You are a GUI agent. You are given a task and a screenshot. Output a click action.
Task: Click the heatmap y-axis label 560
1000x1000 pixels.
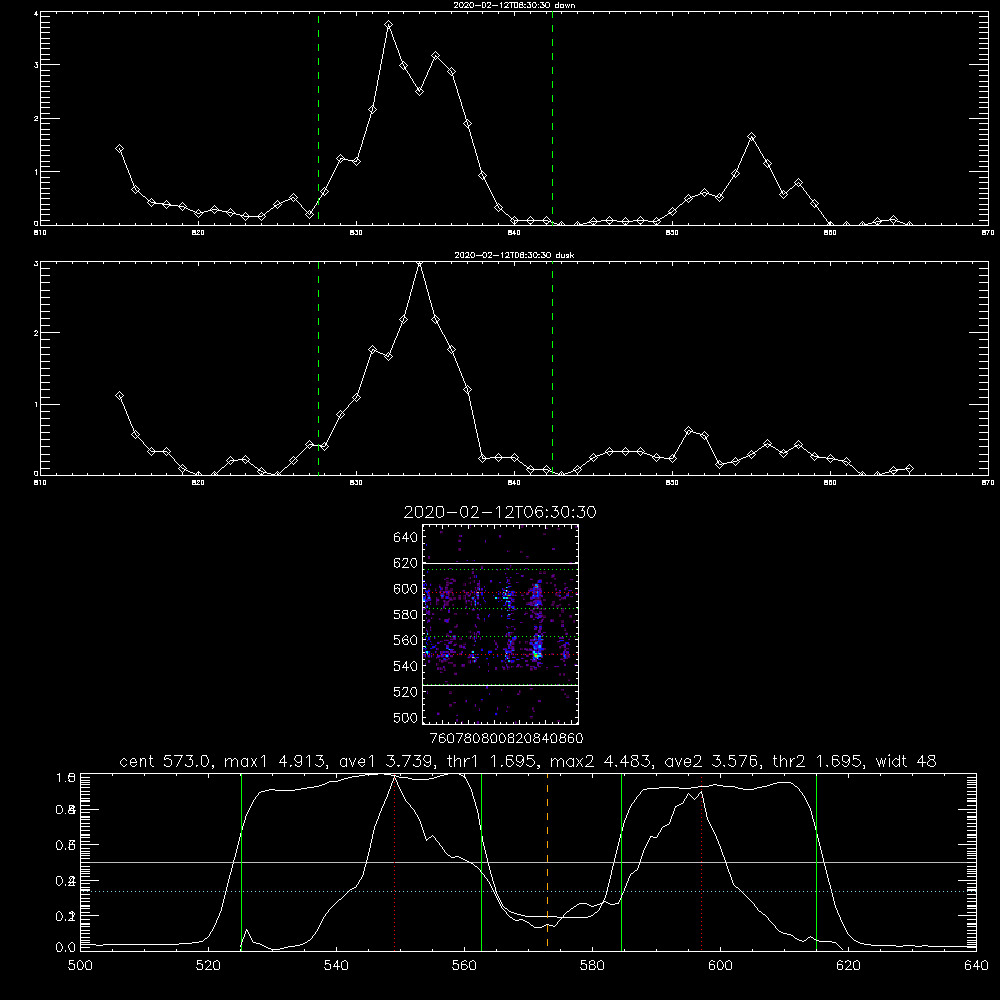405,640
